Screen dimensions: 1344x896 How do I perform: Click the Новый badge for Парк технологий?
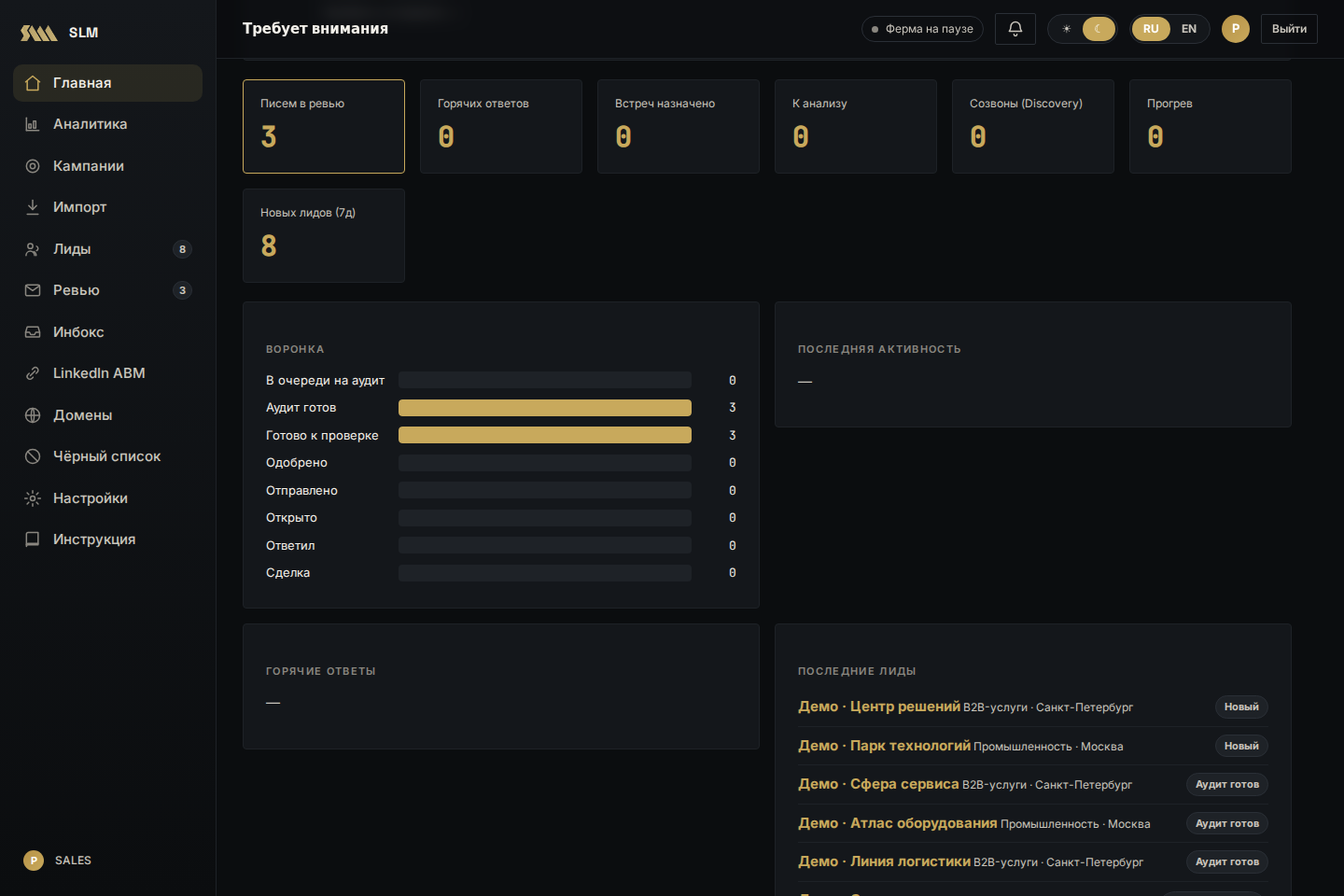(1241, 746)
